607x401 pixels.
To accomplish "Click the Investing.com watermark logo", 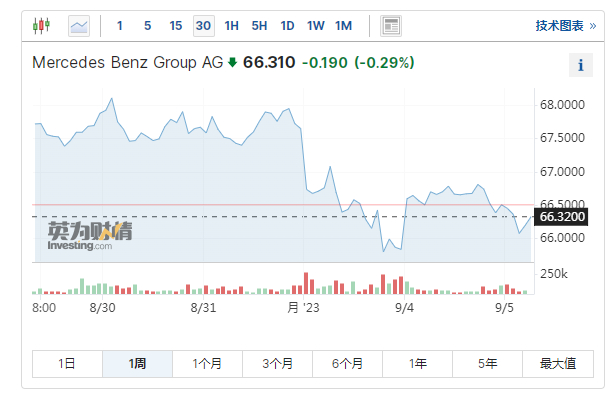I will 90,236.
